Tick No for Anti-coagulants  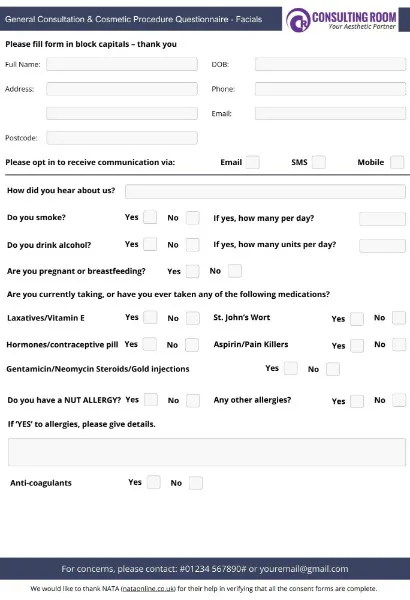click(x=196, y=483)
